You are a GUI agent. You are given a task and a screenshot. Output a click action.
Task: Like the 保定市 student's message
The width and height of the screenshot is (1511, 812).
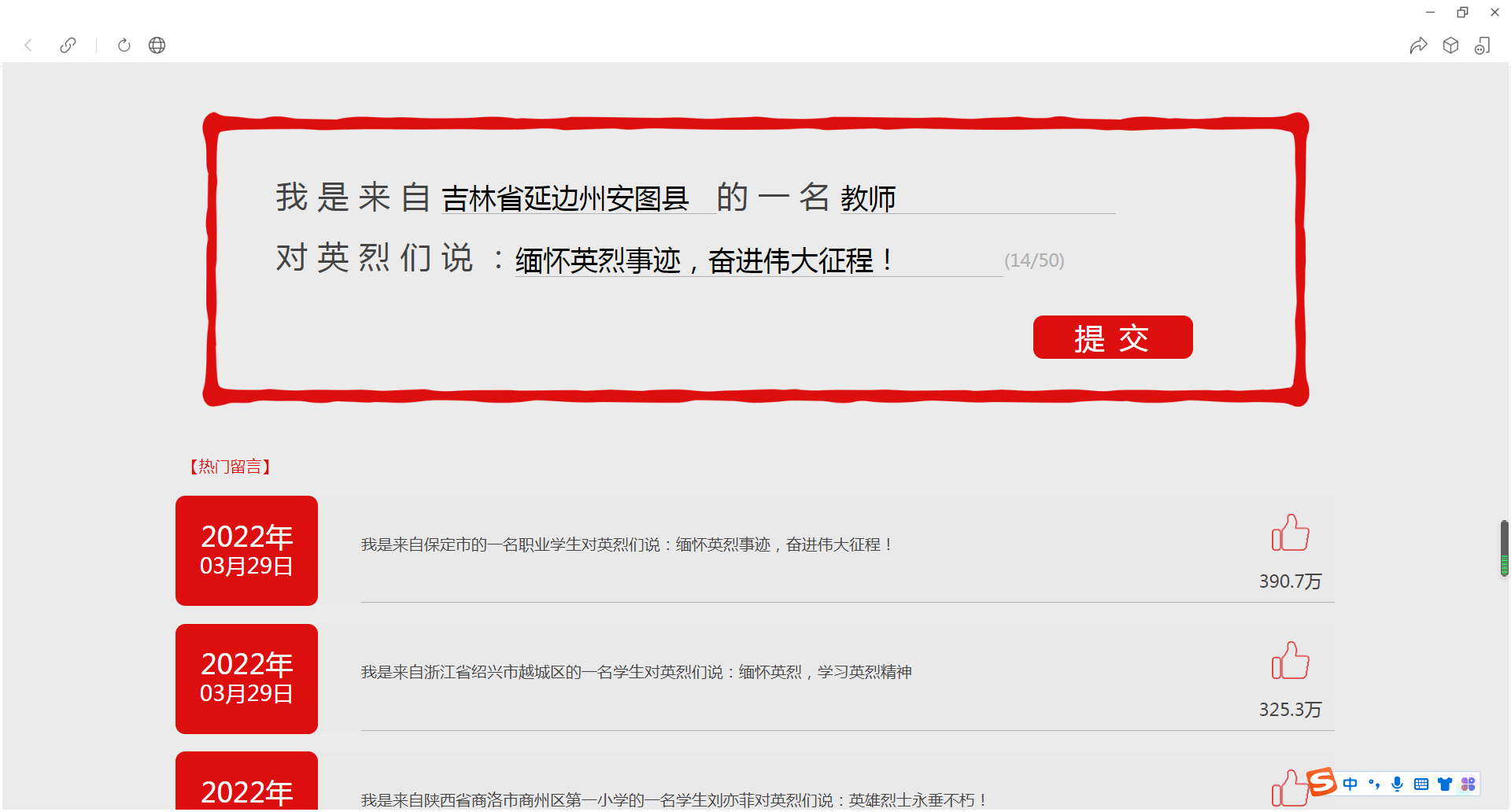click(1290, 533)
